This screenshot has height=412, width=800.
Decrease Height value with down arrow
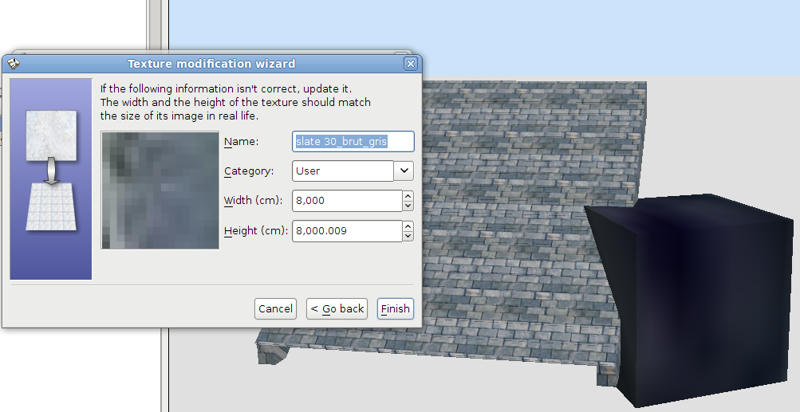(x=408, y=236)
